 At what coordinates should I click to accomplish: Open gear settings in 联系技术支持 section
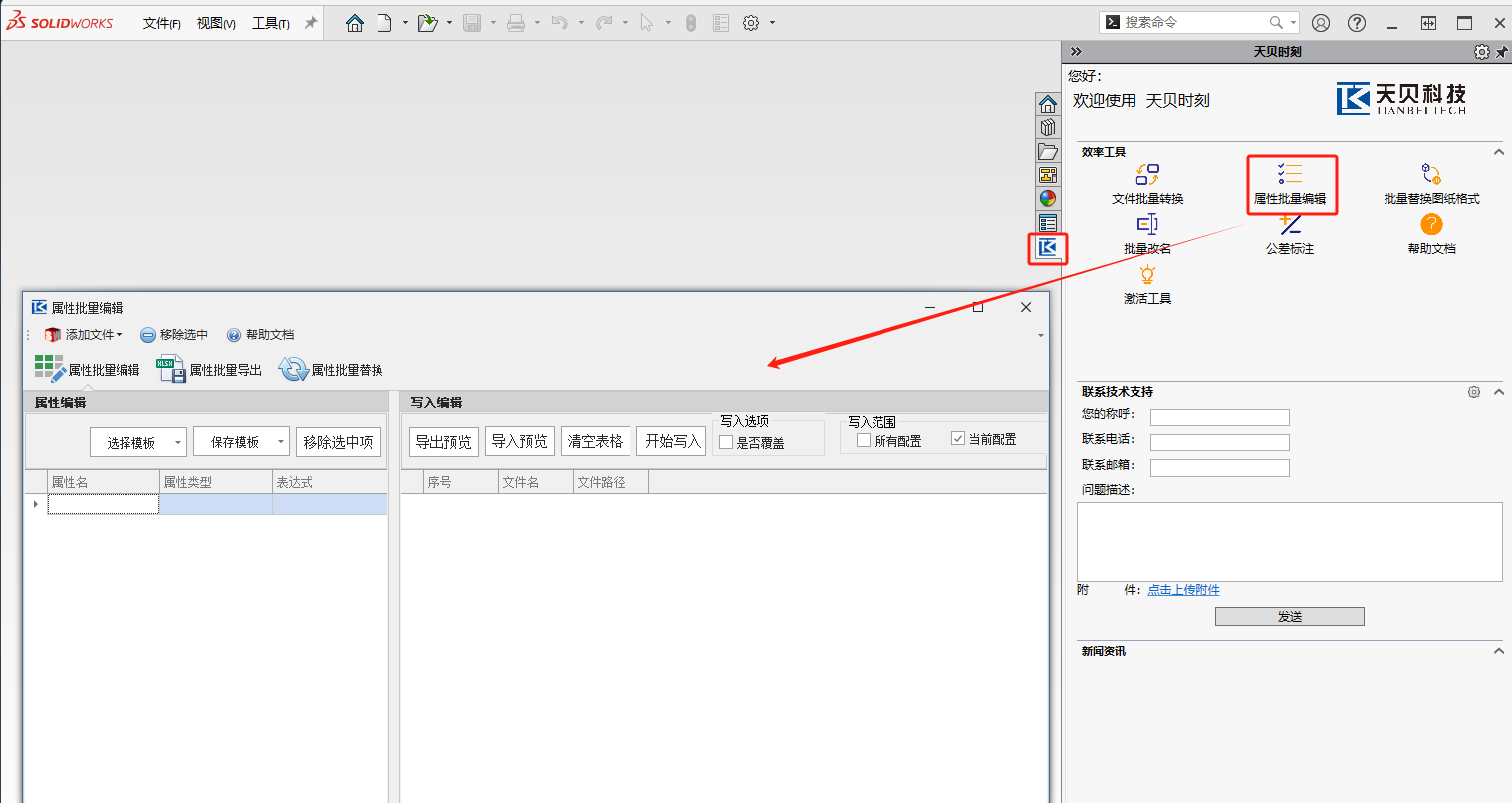(x=1474, y=392)
